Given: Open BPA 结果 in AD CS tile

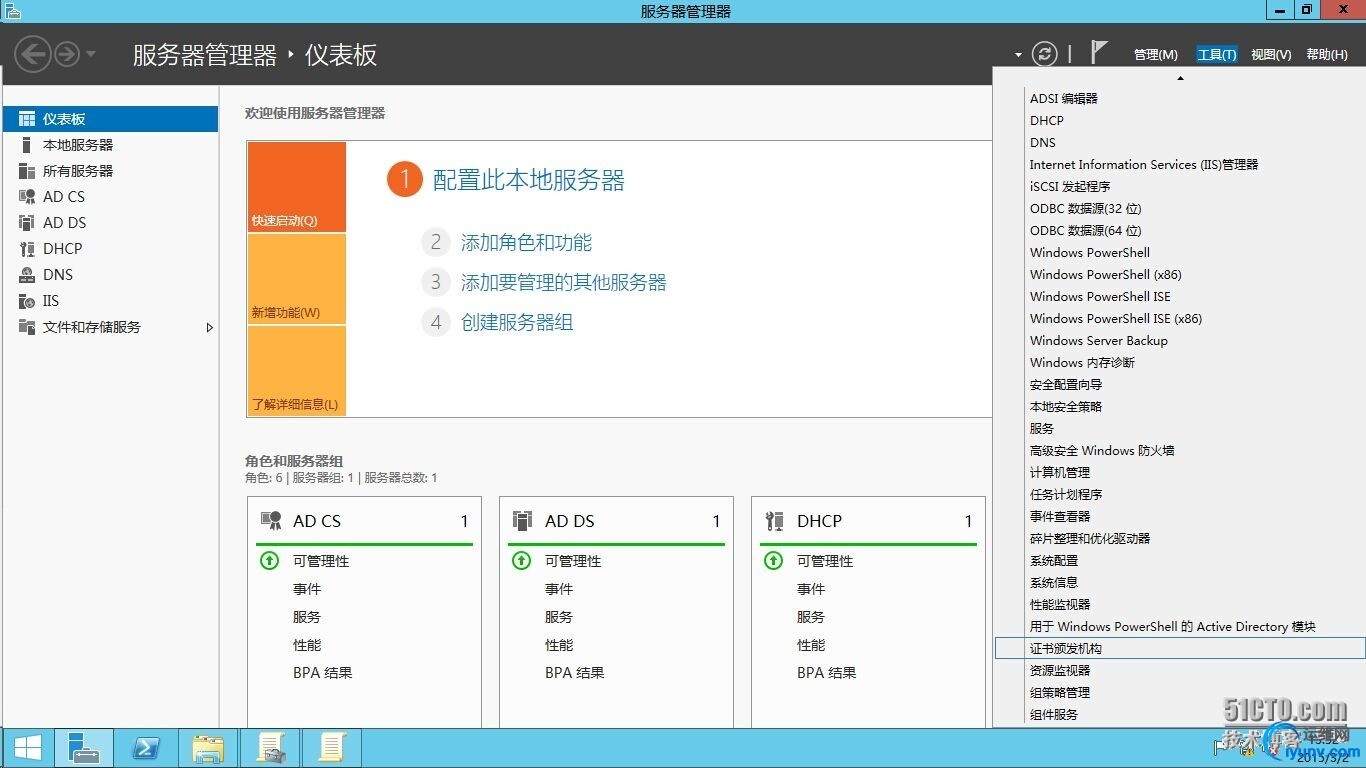Looking at the screenshot, I should 323,673.
